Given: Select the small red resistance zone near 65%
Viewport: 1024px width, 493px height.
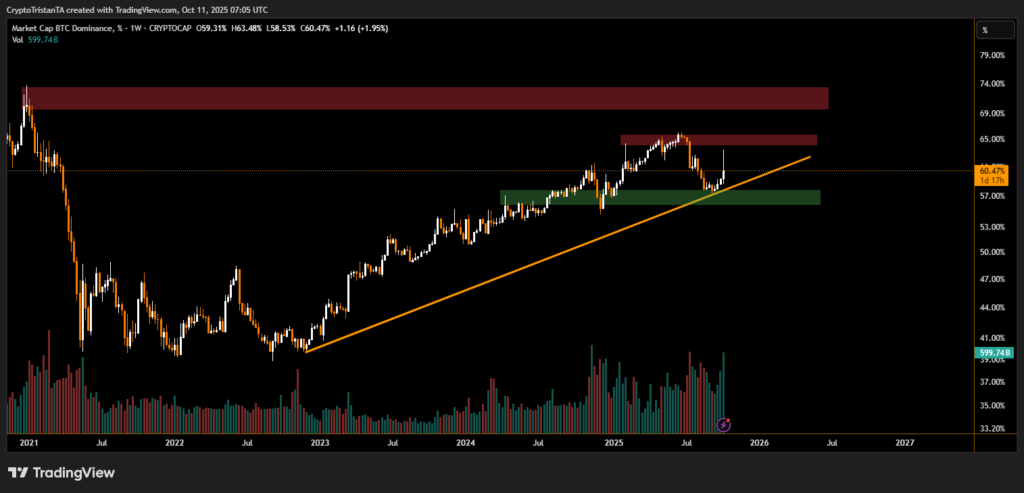Looking at the screenshot, I should click(x=718, y=140).
